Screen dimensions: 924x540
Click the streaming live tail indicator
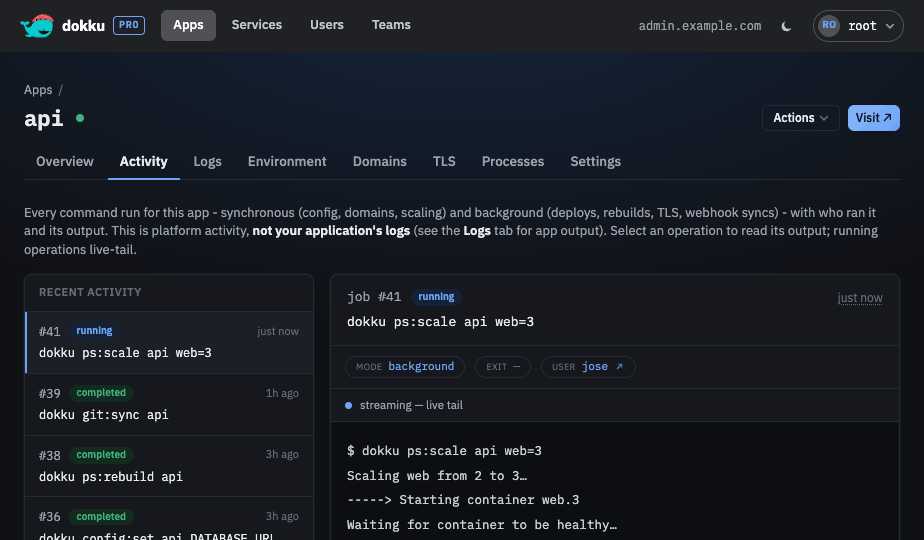point(404,406)
